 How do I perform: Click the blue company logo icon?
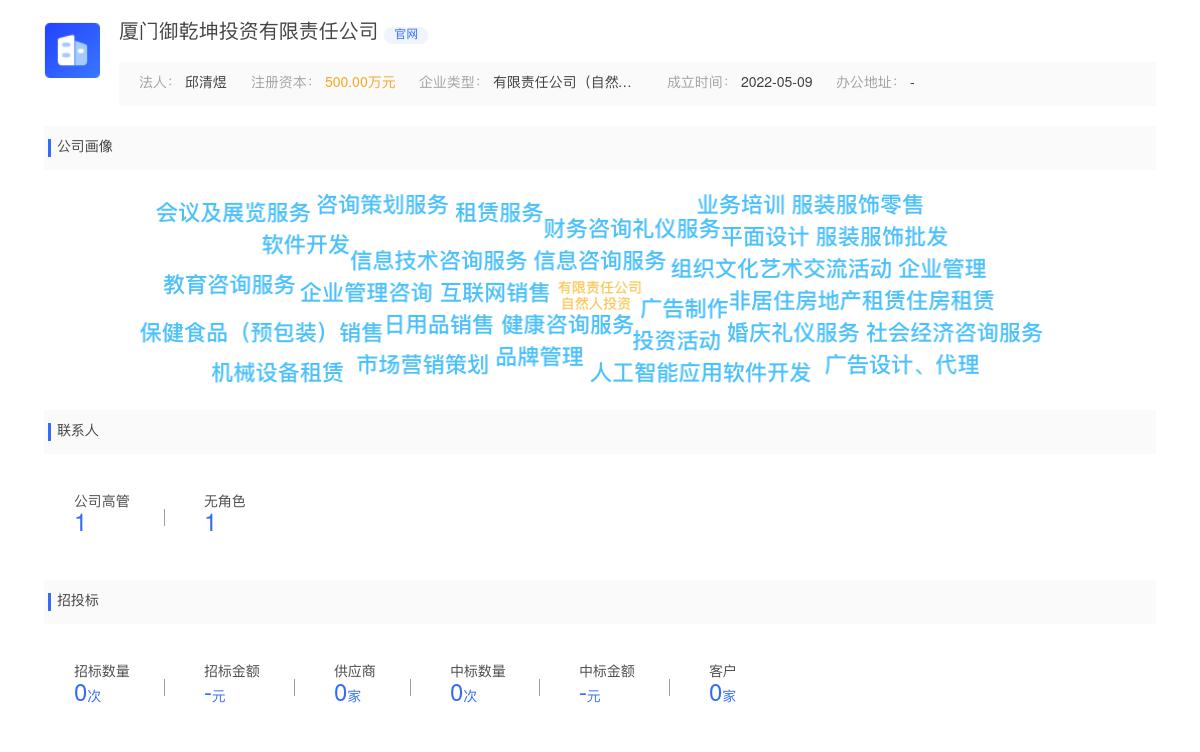tap(72, 50)
